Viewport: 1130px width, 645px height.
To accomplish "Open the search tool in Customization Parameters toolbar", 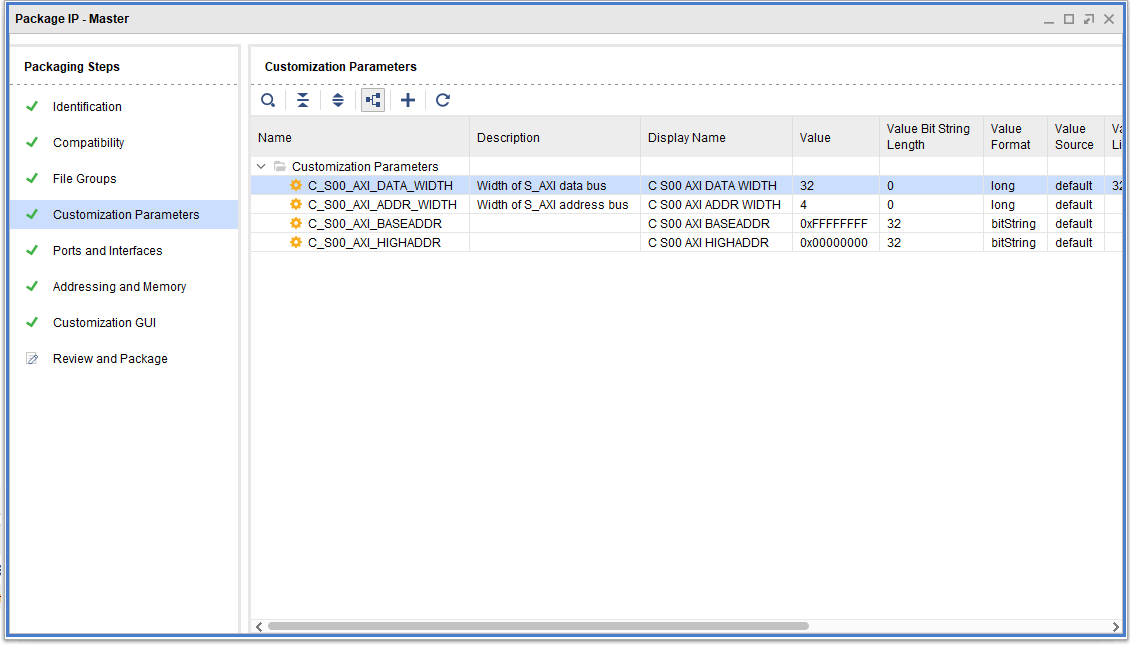I will [x=268, y=100].
